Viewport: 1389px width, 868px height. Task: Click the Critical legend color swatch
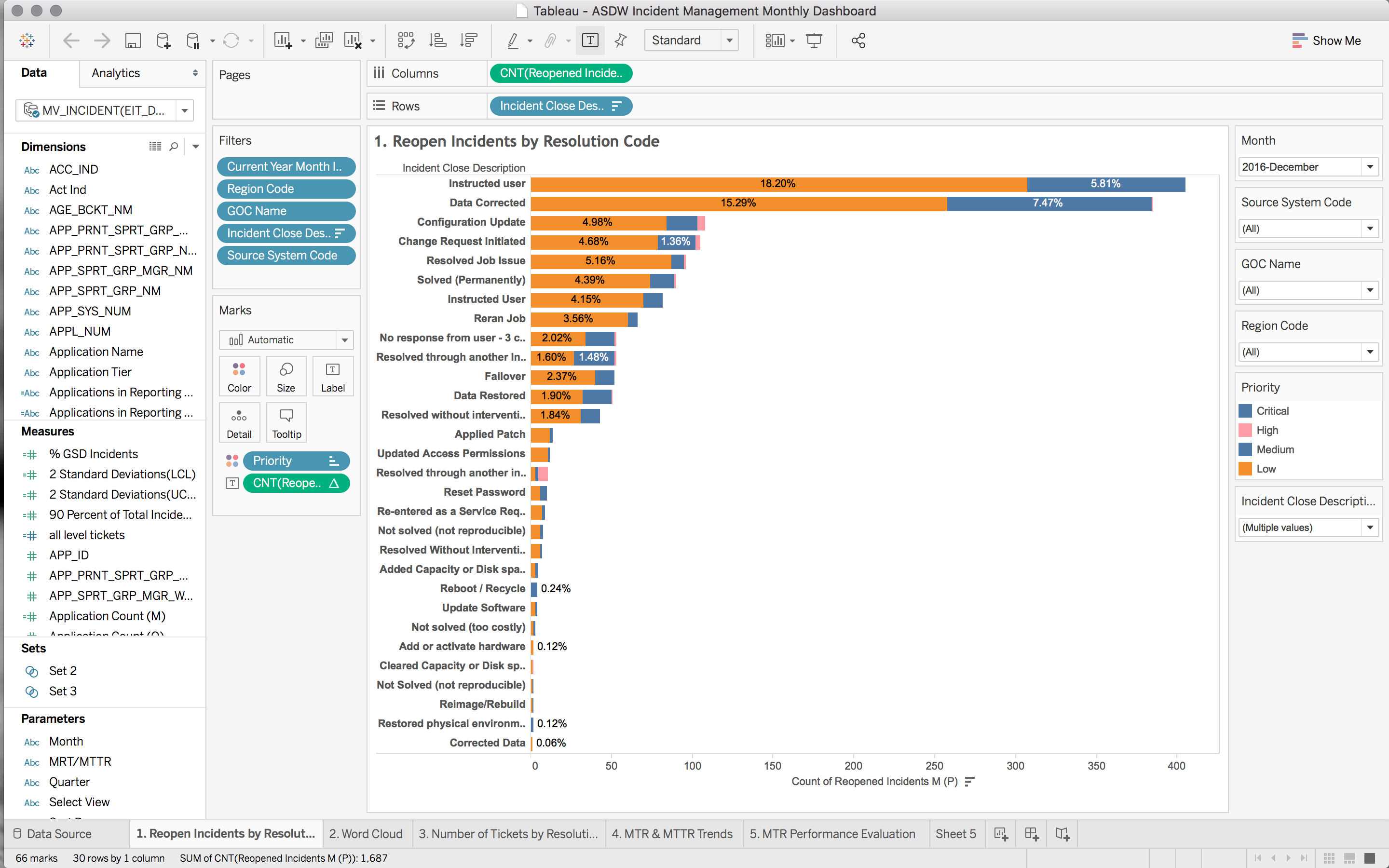click(x=1245, y=410)
